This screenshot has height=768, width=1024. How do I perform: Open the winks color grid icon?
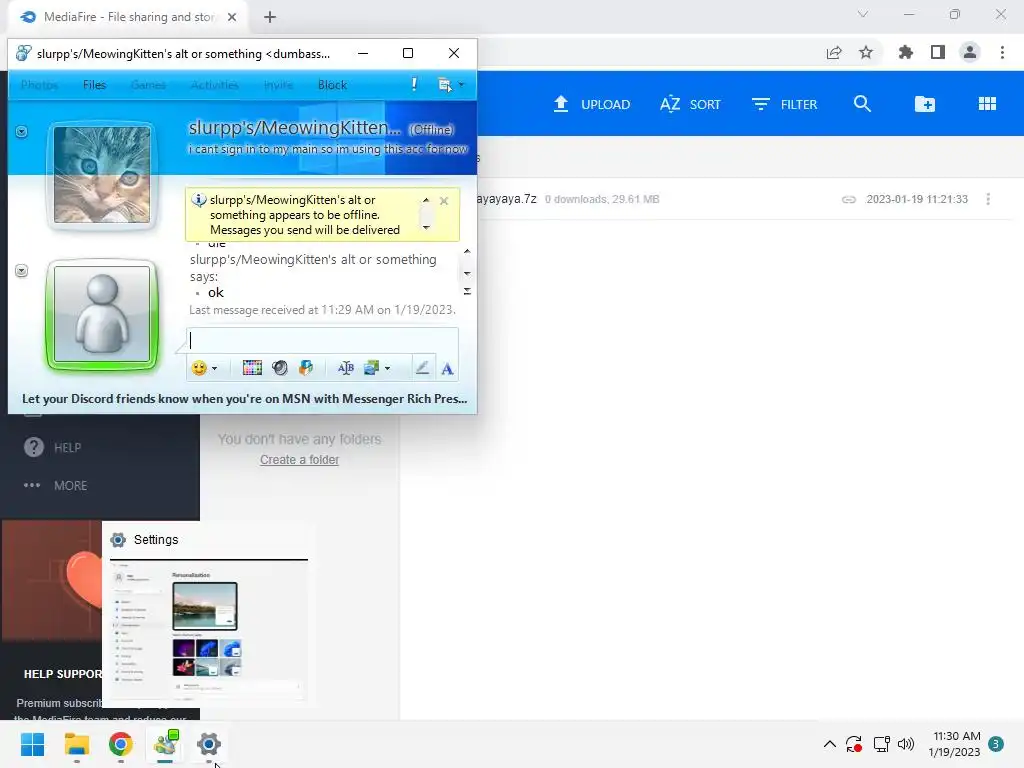click(x=252, y=368)
